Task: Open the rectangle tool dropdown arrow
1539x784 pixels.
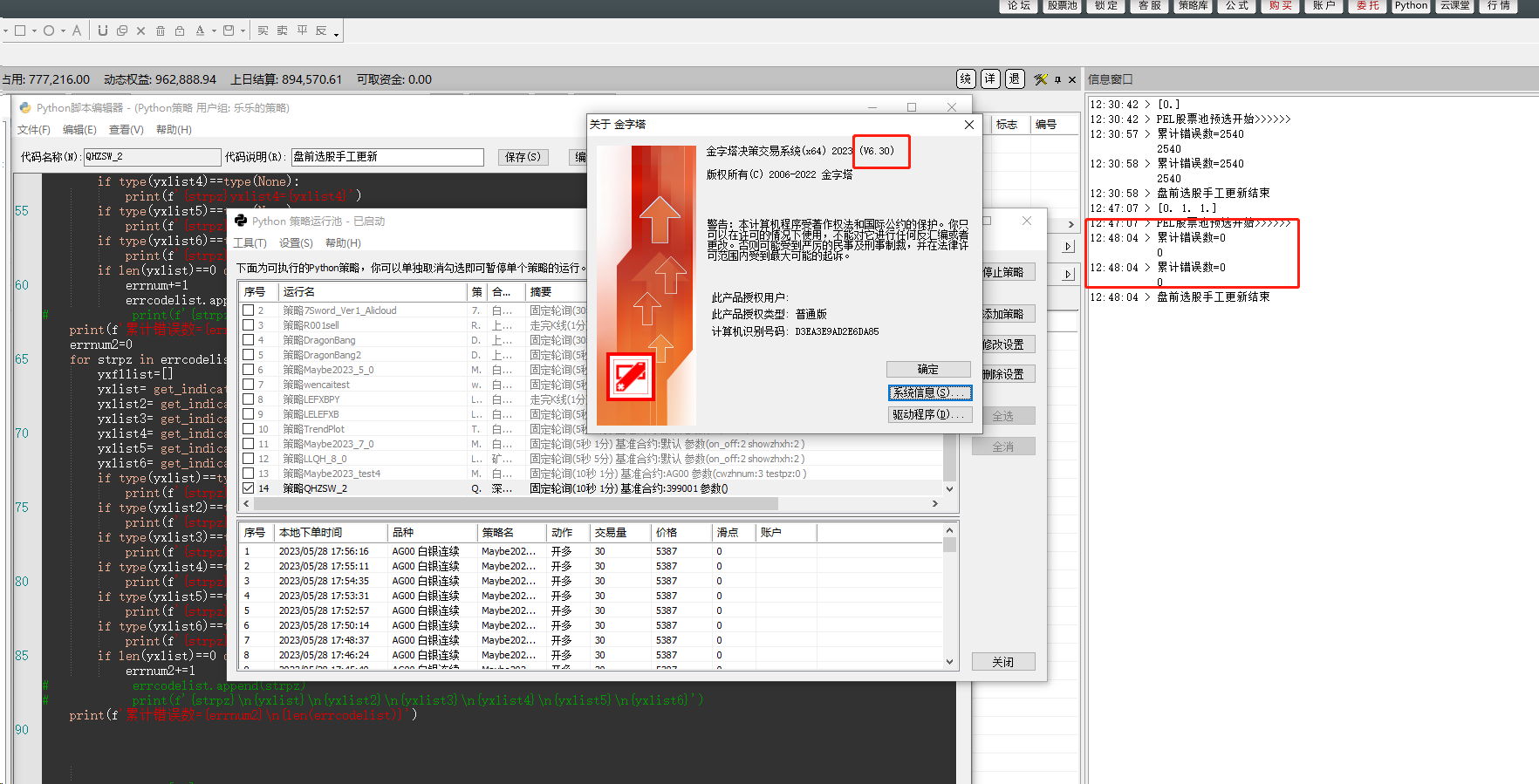Action: [x=34, y=31]
